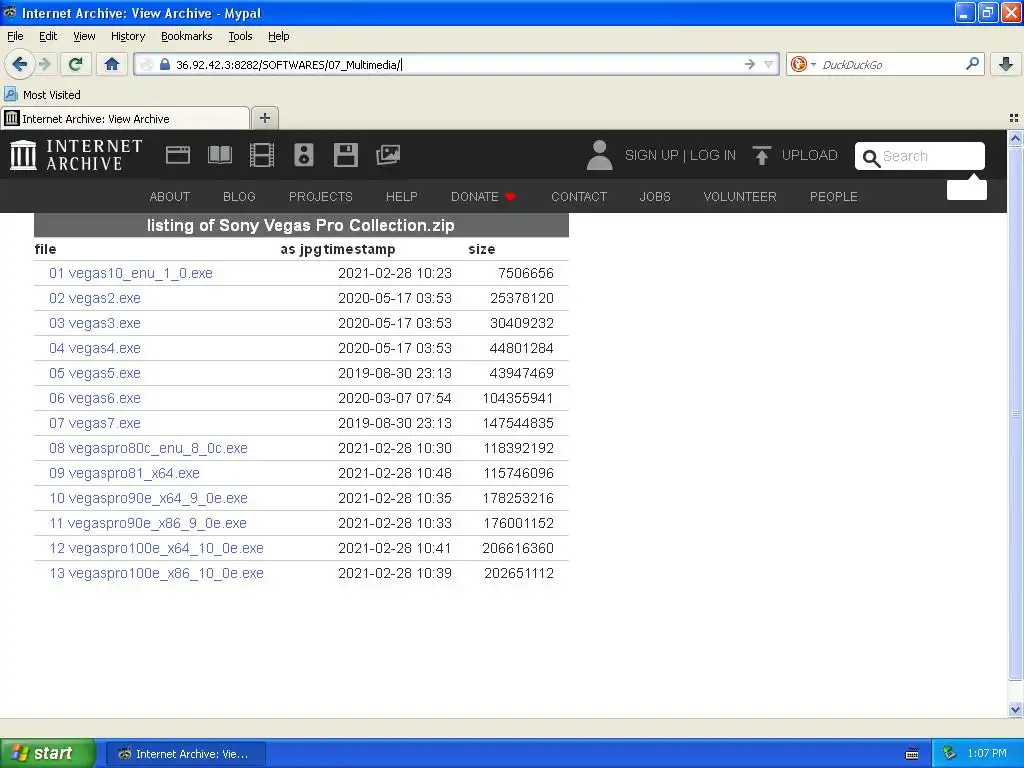
Task: Open file 07 vegas7.exe
Action: 95,423
